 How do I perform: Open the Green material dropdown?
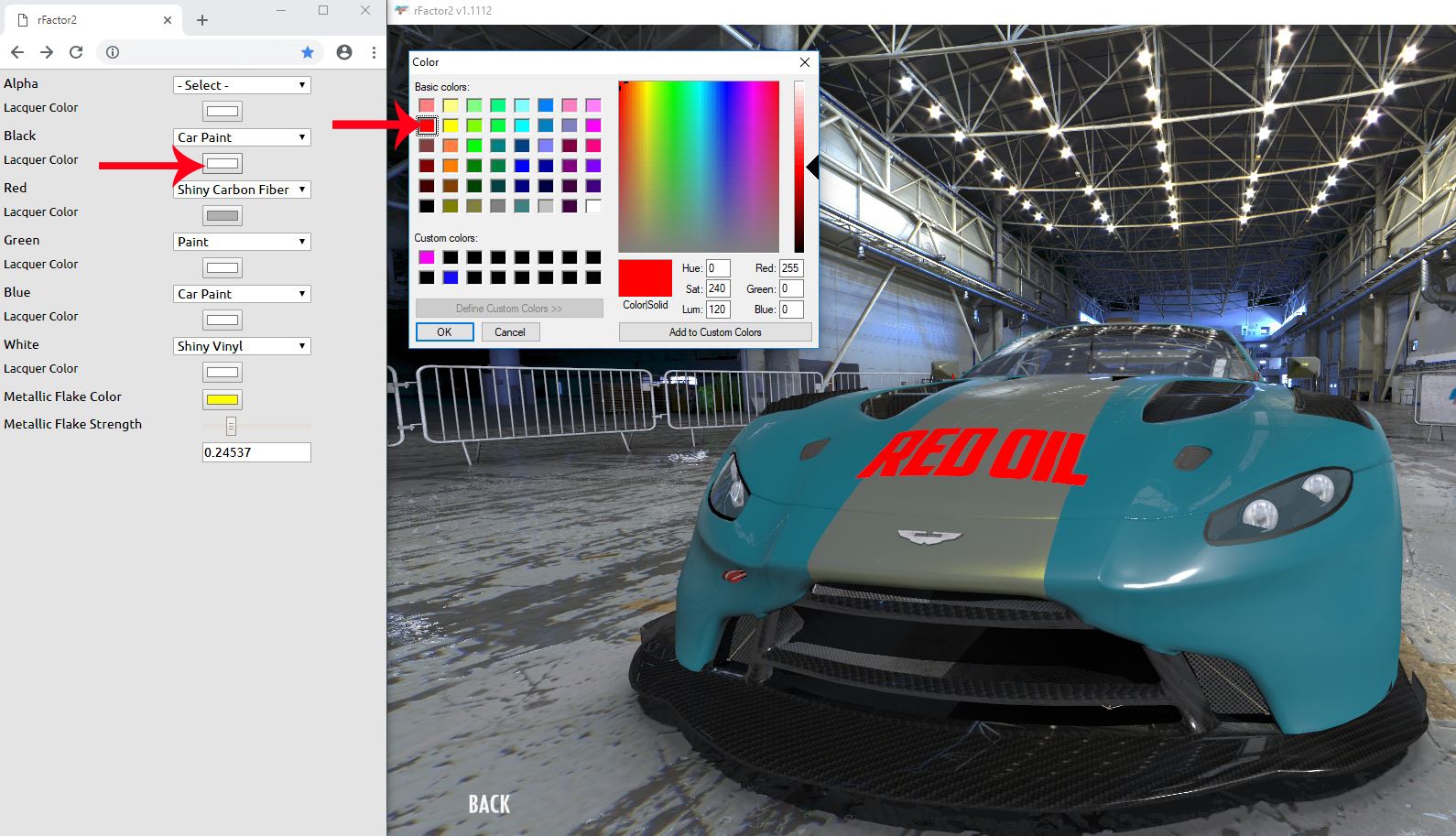point(242,242)
